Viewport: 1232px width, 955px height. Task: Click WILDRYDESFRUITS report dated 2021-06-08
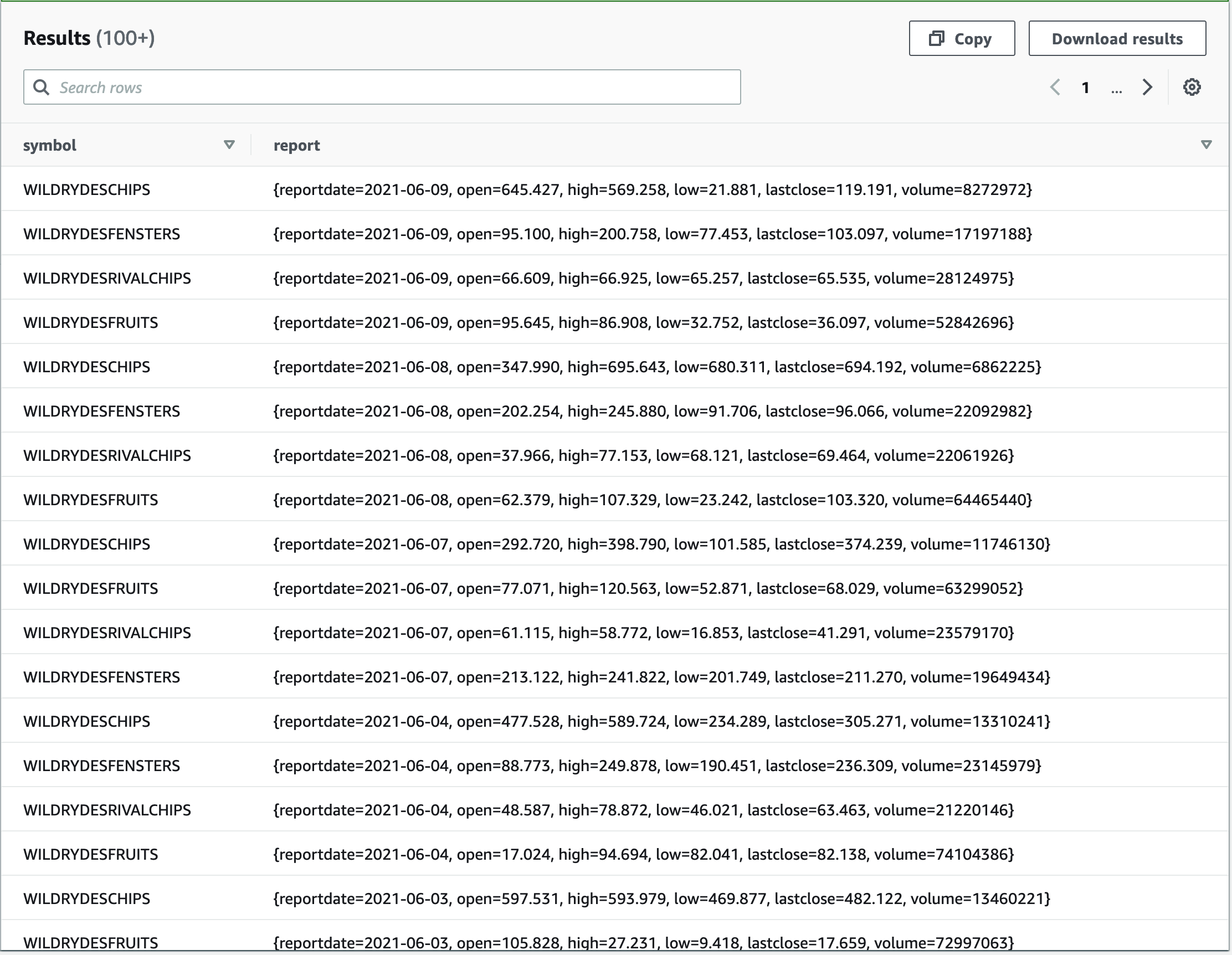pyautogui.click(x=652, y=500)
